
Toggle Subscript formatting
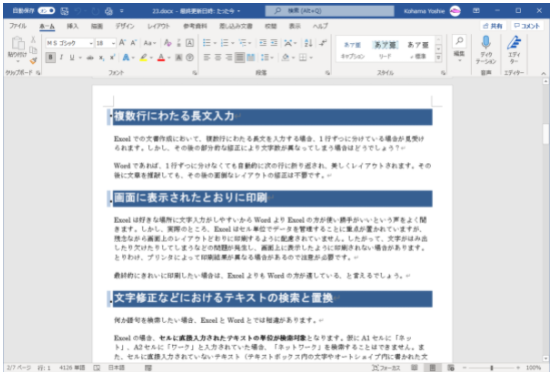[101, 58]
